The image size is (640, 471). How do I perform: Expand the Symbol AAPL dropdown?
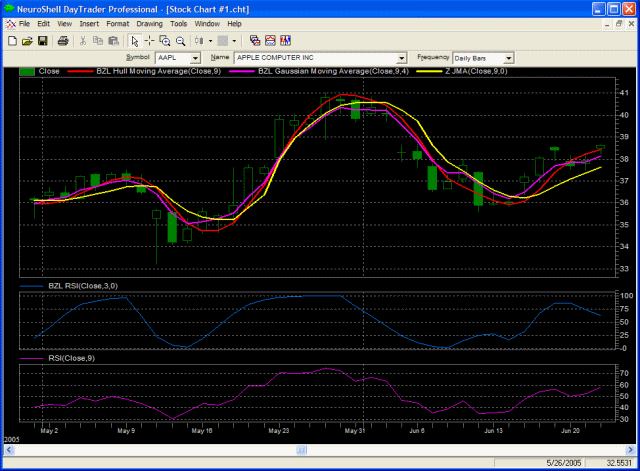[x=195, y=58]
